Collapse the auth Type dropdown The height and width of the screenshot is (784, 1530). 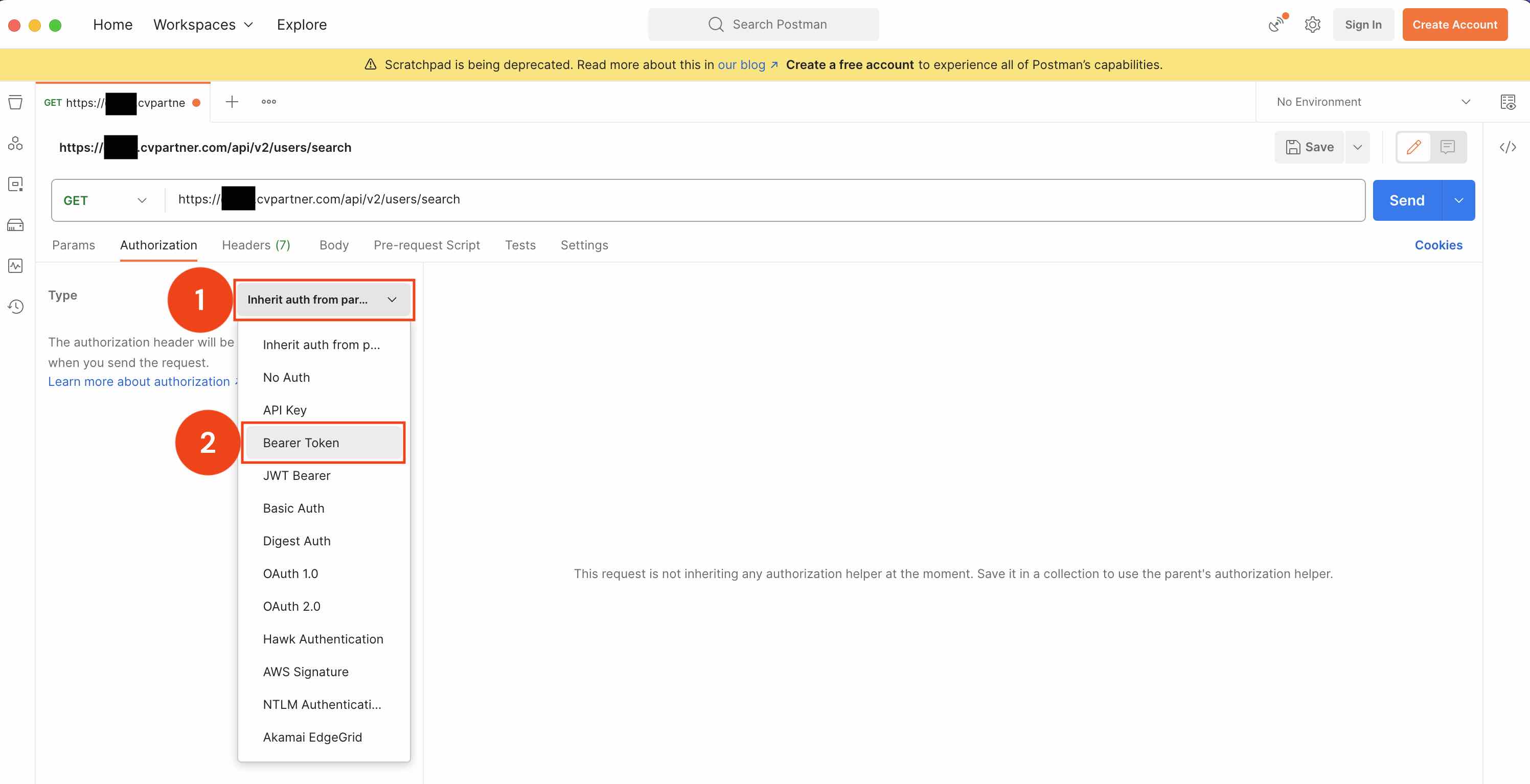tap(323, 299)
